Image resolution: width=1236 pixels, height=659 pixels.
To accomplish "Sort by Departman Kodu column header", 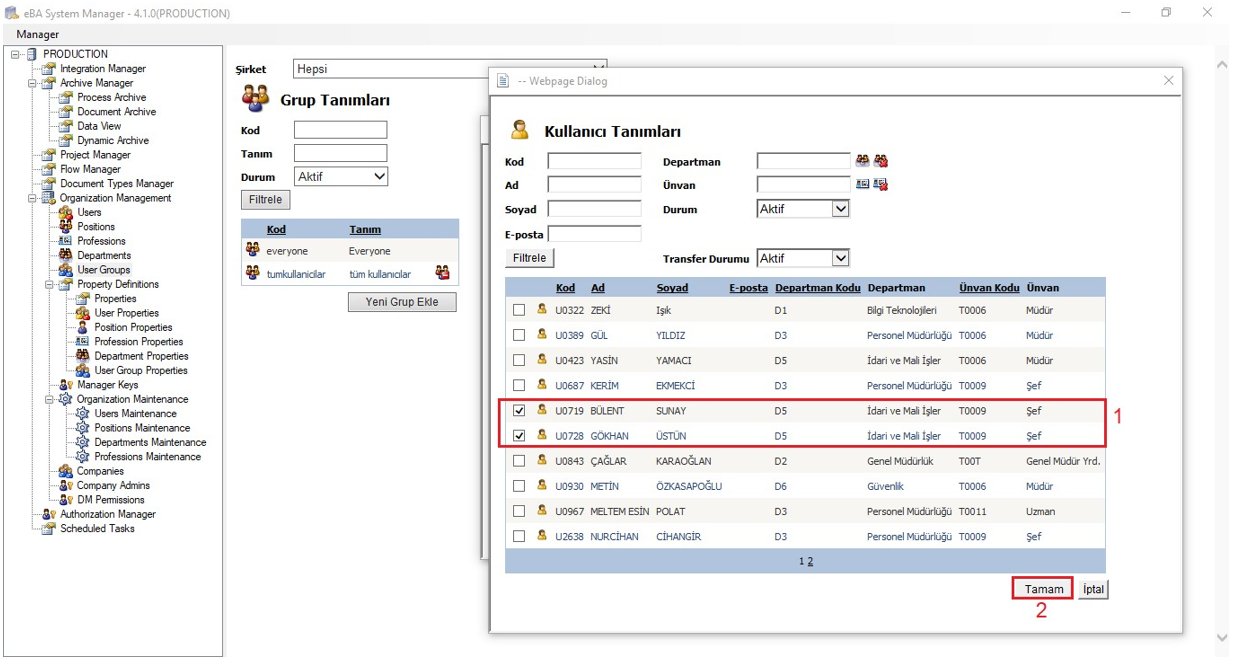I will coord(817,288).
